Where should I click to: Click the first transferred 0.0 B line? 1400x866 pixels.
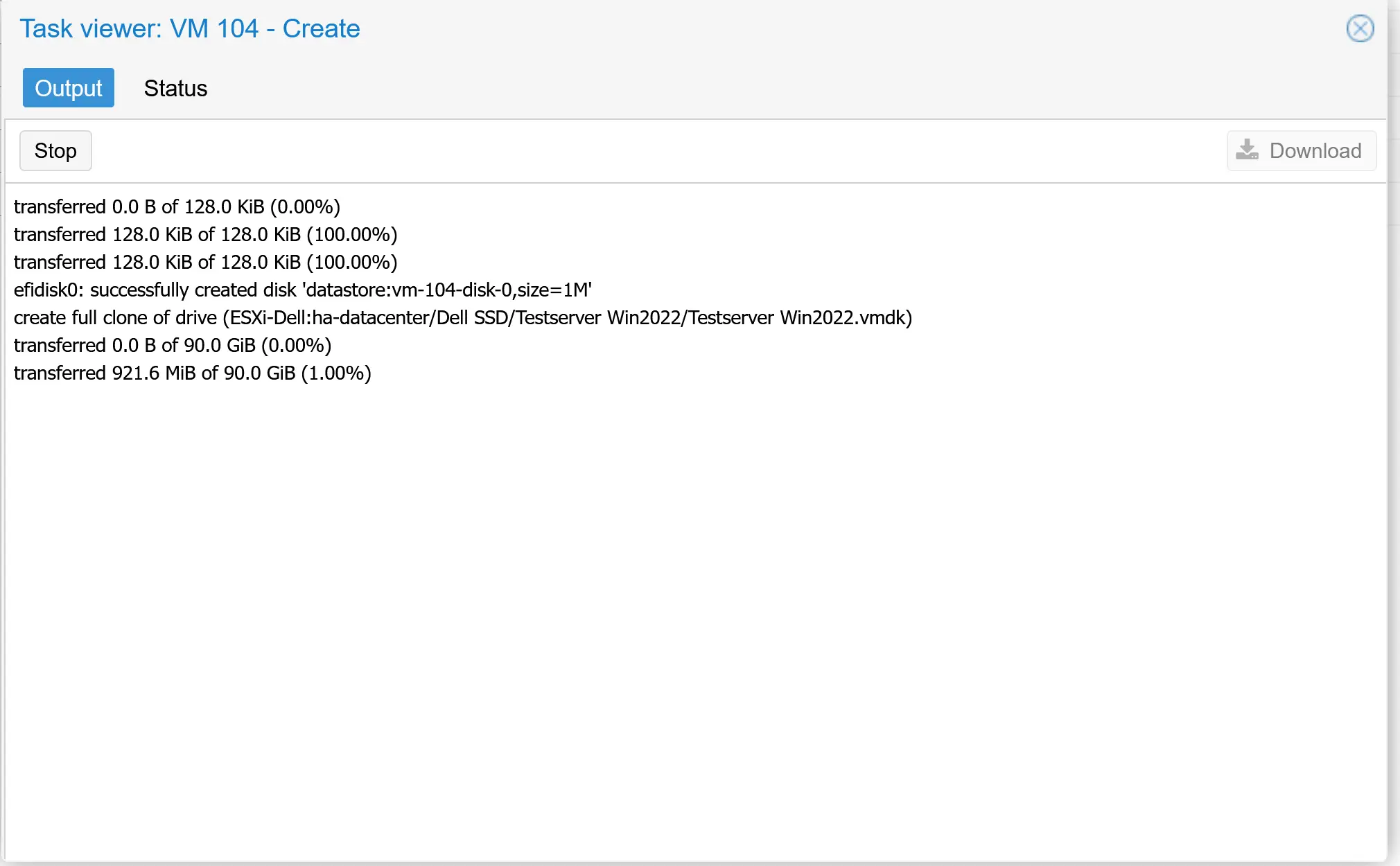tap(177, 206)
